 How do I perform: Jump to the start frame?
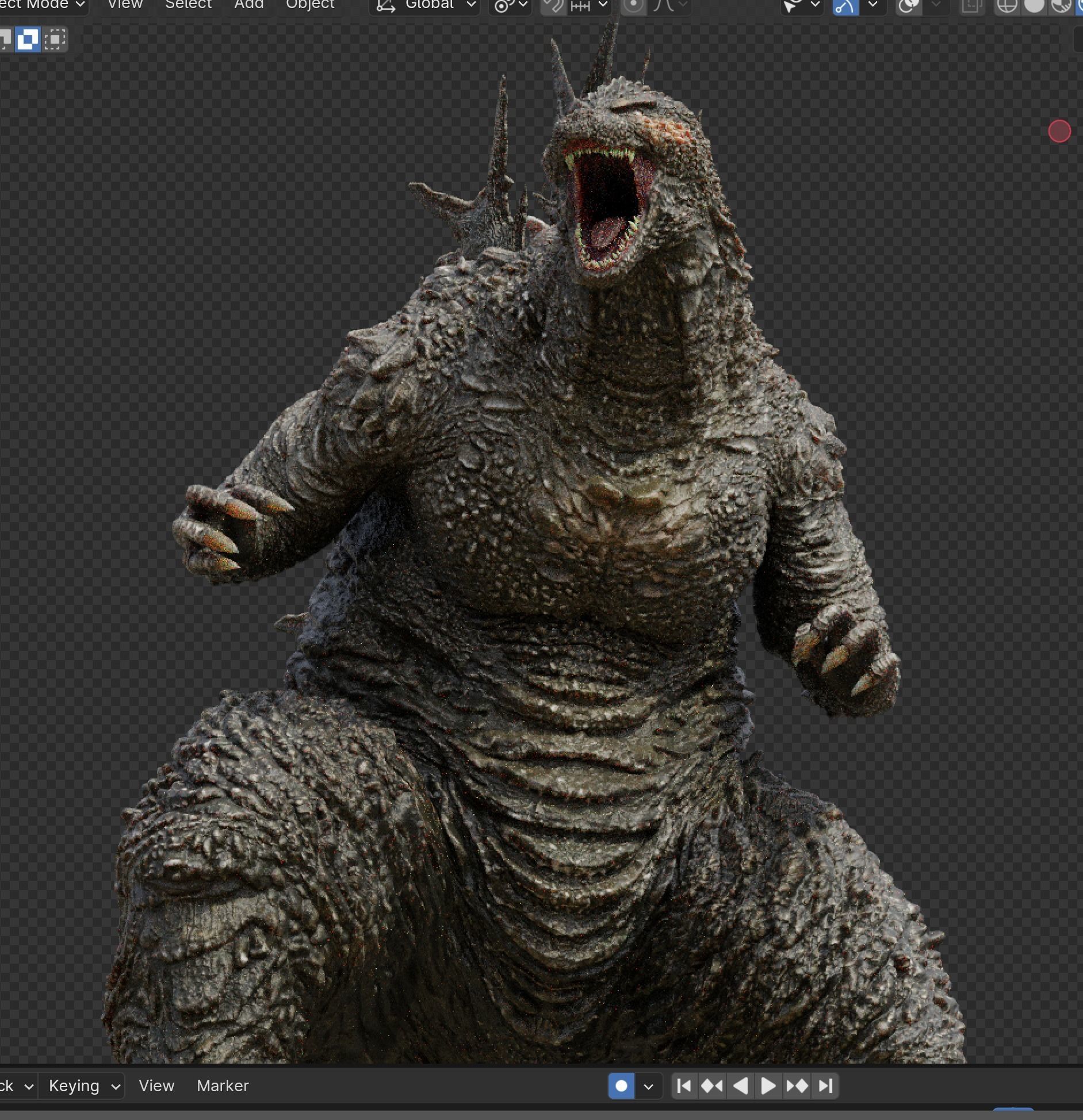[684, 1086]
